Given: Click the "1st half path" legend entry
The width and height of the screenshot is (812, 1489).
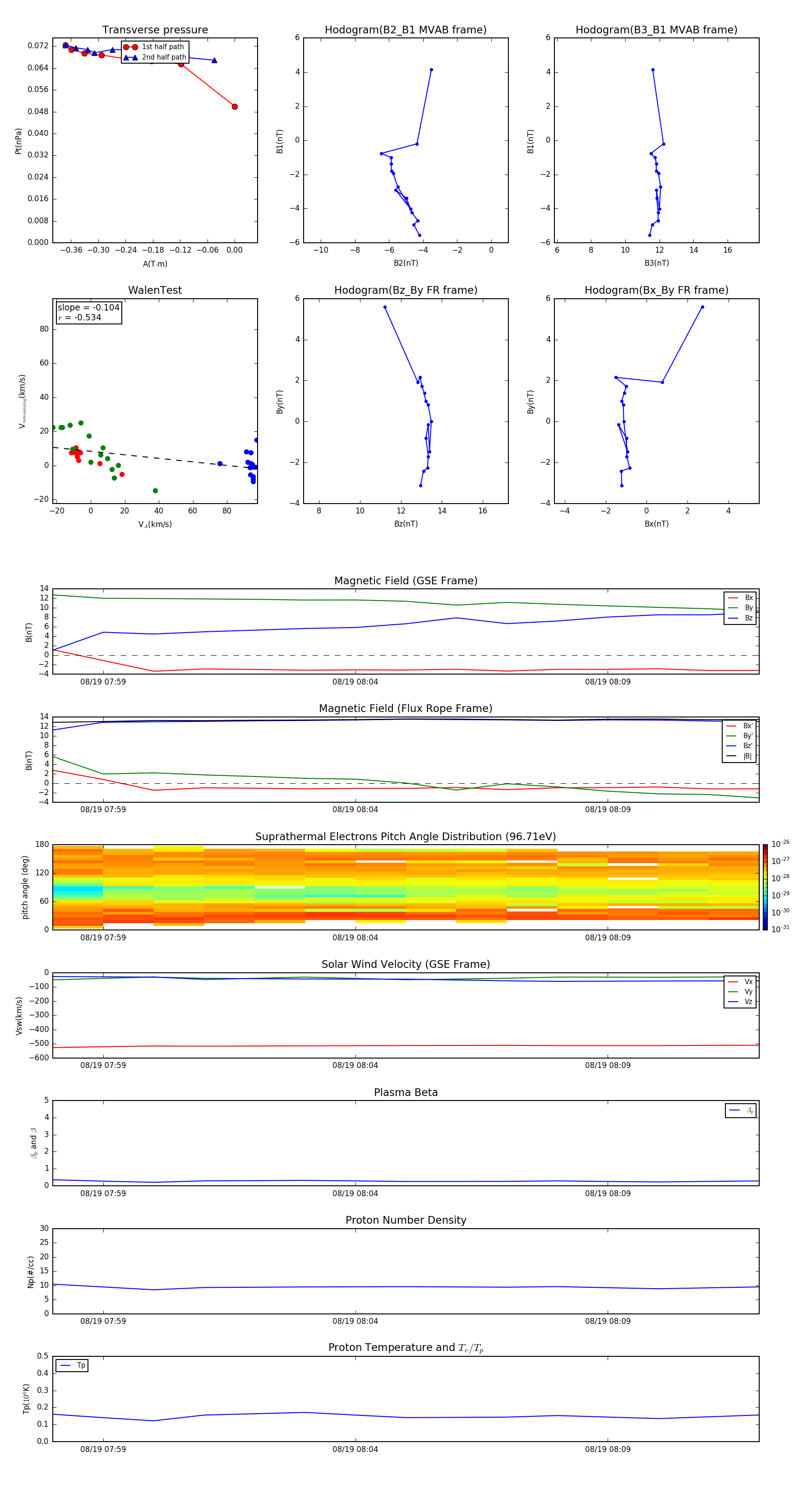Looking at the screenshot, I should click(x=155, y=47).
